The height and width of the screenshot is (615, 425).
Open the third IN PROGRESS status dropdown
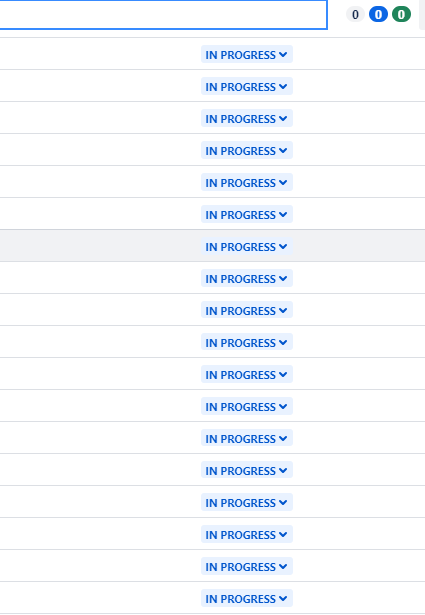pyautogui.click(x=247, y=118)
